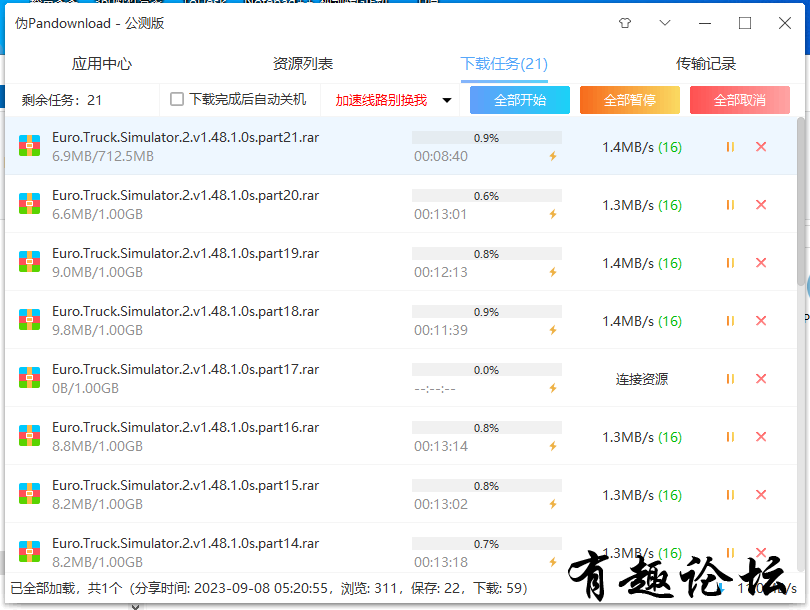Click the 全部暂停 button
The height and width of the screenshot is (610, 810).
coord(630,100)
